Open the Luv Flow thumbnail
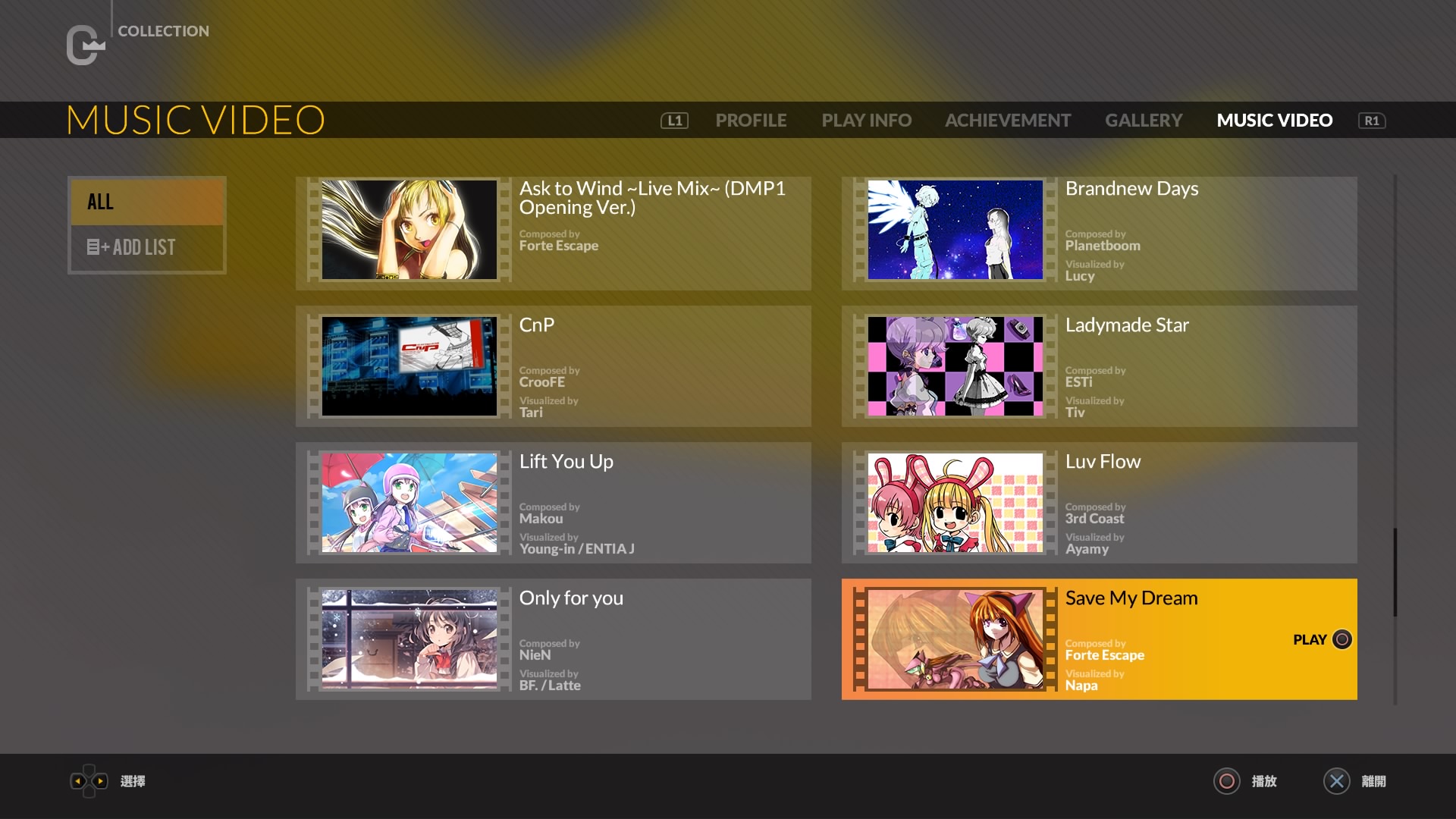Image resolution: width=1456 pixels, height=819 pixels. (955, 503)
